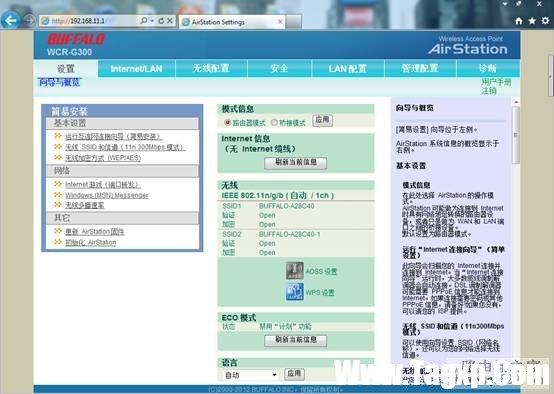Click the help panel scrollbar thumb
This screenshot has width=554, height=394.
(x=515, y=135)
